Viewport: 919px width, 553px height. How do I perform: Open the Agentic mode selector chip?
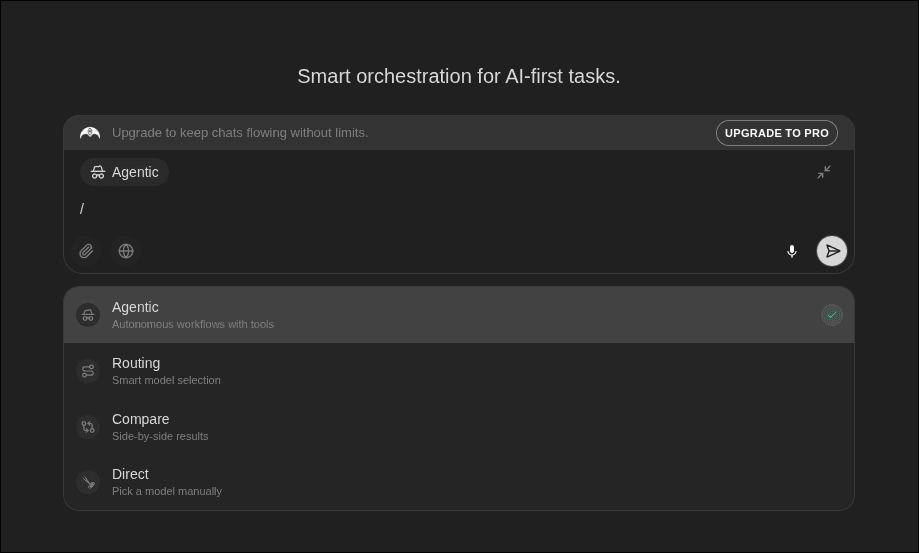click(x=125, y=172)
